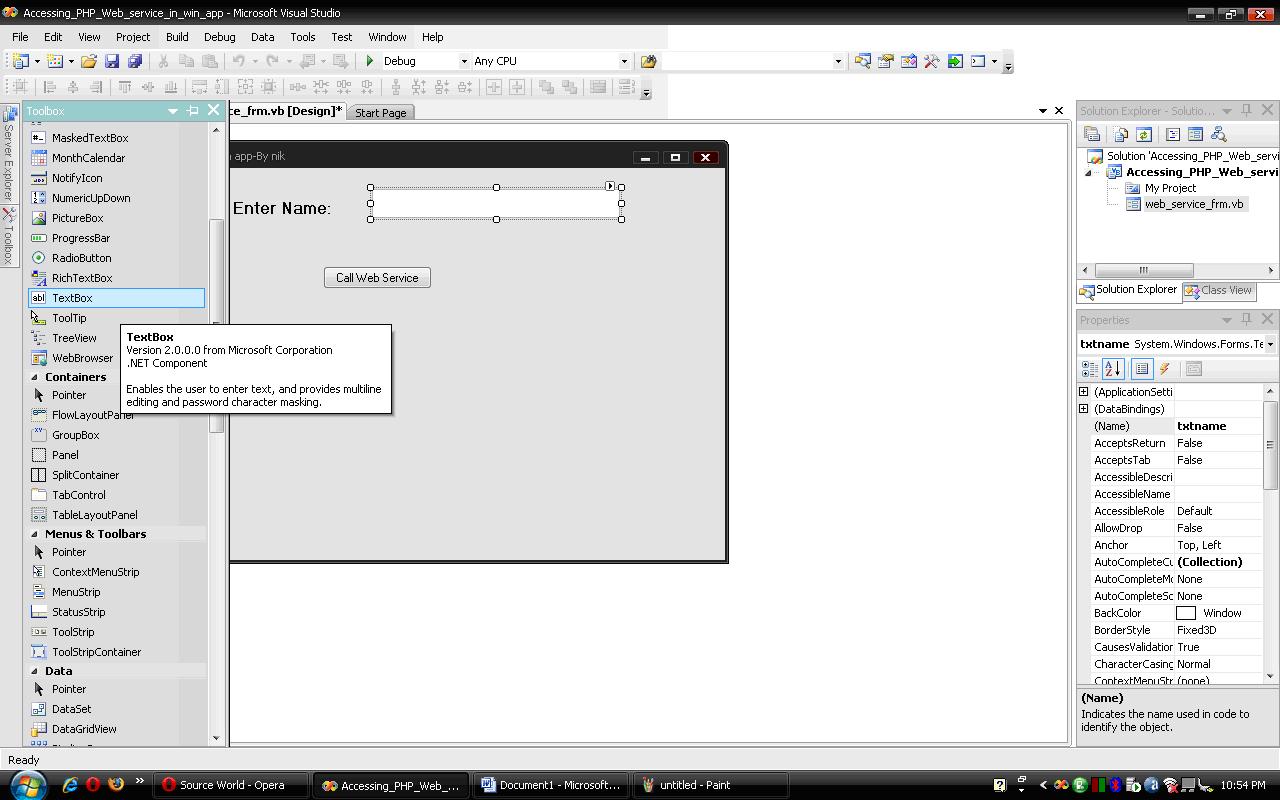This screenshot has width=1280, height=800.
Task: Start debugging with the green play arrow
Action: pyautogui.click(x=370, y=61)
